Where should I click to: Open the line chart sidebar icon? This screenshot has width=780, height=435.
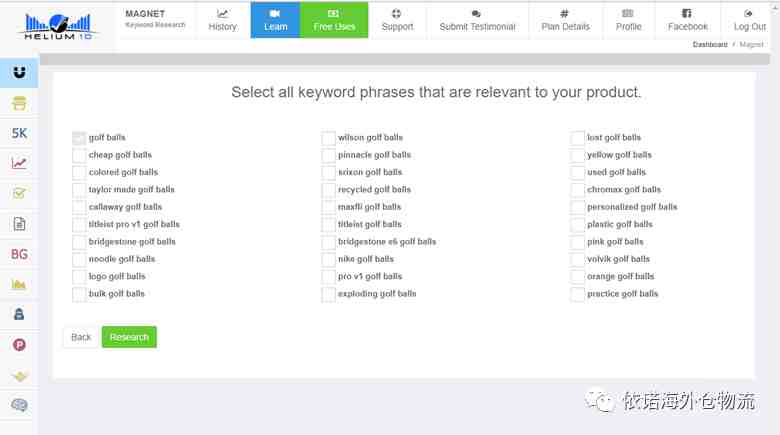click(19, 163)
